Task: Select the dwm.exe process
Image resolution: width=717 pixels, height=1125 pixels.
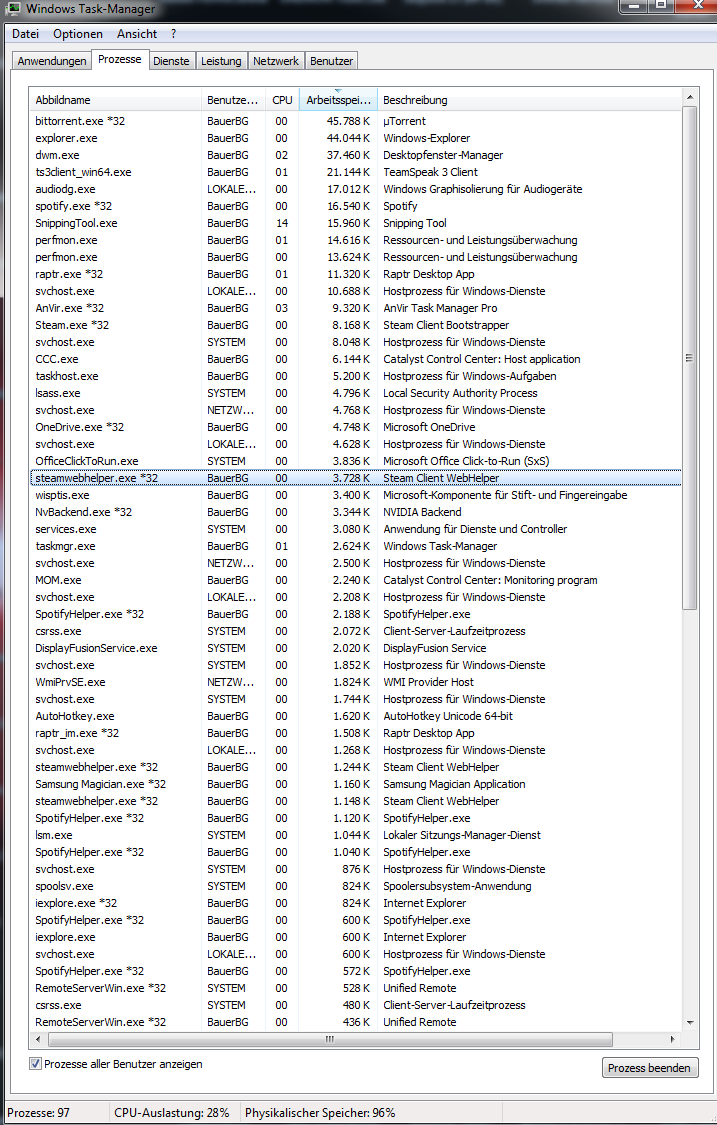Action: point(355,155)
